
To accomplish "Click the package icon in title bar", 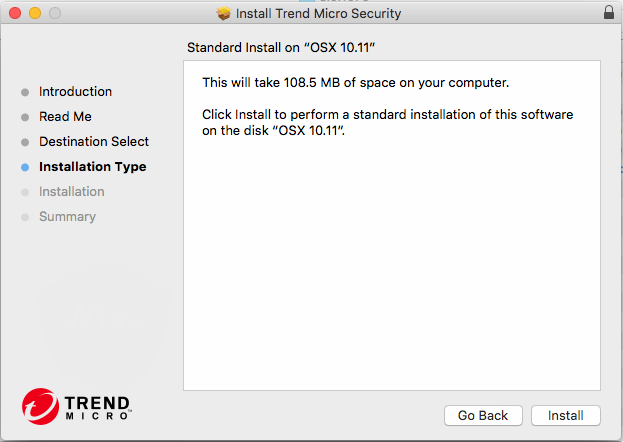I will click(223, 13).
